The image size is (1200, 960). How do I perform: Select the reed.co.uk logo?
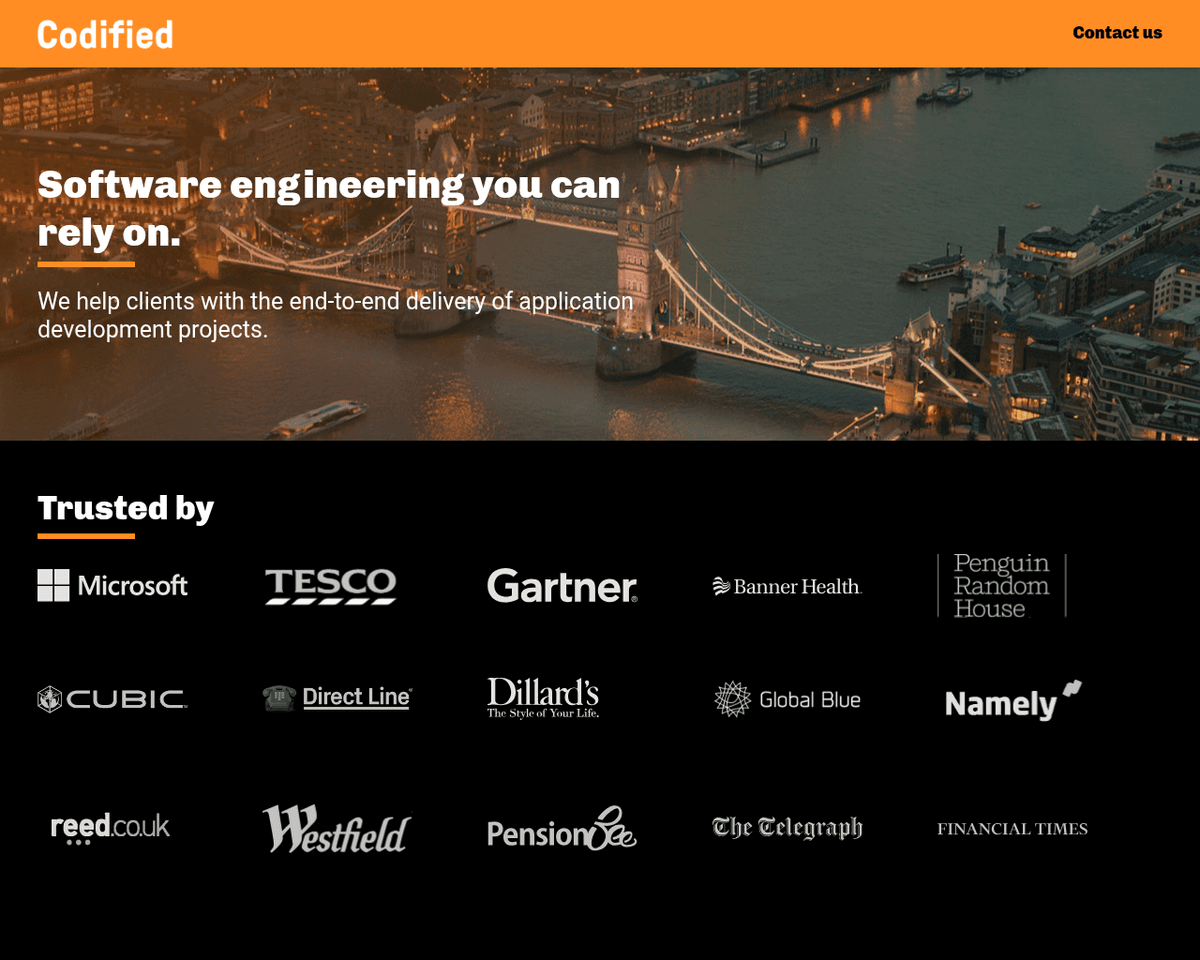pyautogui.click(x=110, y=828)
